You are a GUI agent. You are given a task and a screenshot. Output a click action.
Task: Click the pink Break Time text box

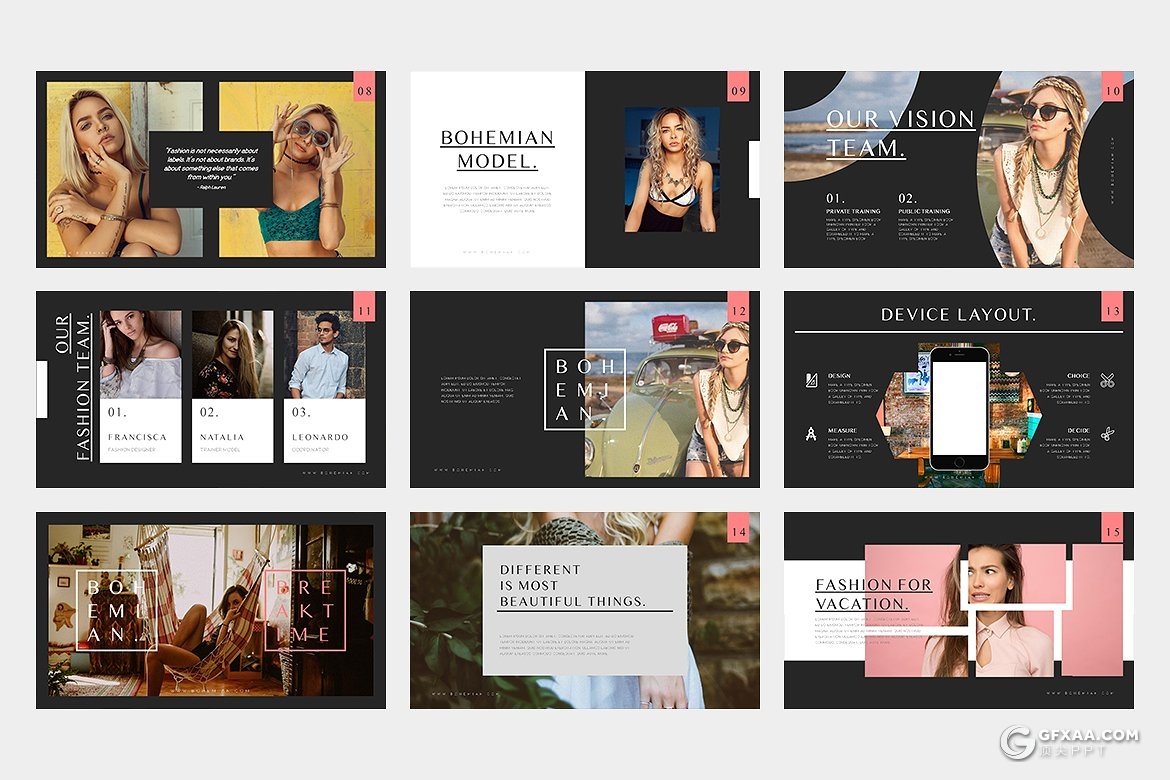pyautogui.click(x=305, y=610)
